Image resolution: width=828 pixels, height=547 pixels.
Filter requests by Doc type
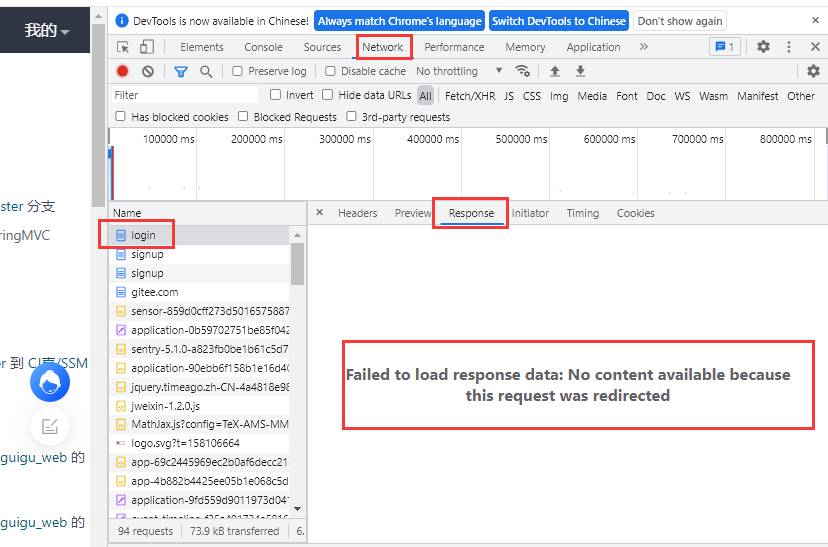tap(656, 96)
